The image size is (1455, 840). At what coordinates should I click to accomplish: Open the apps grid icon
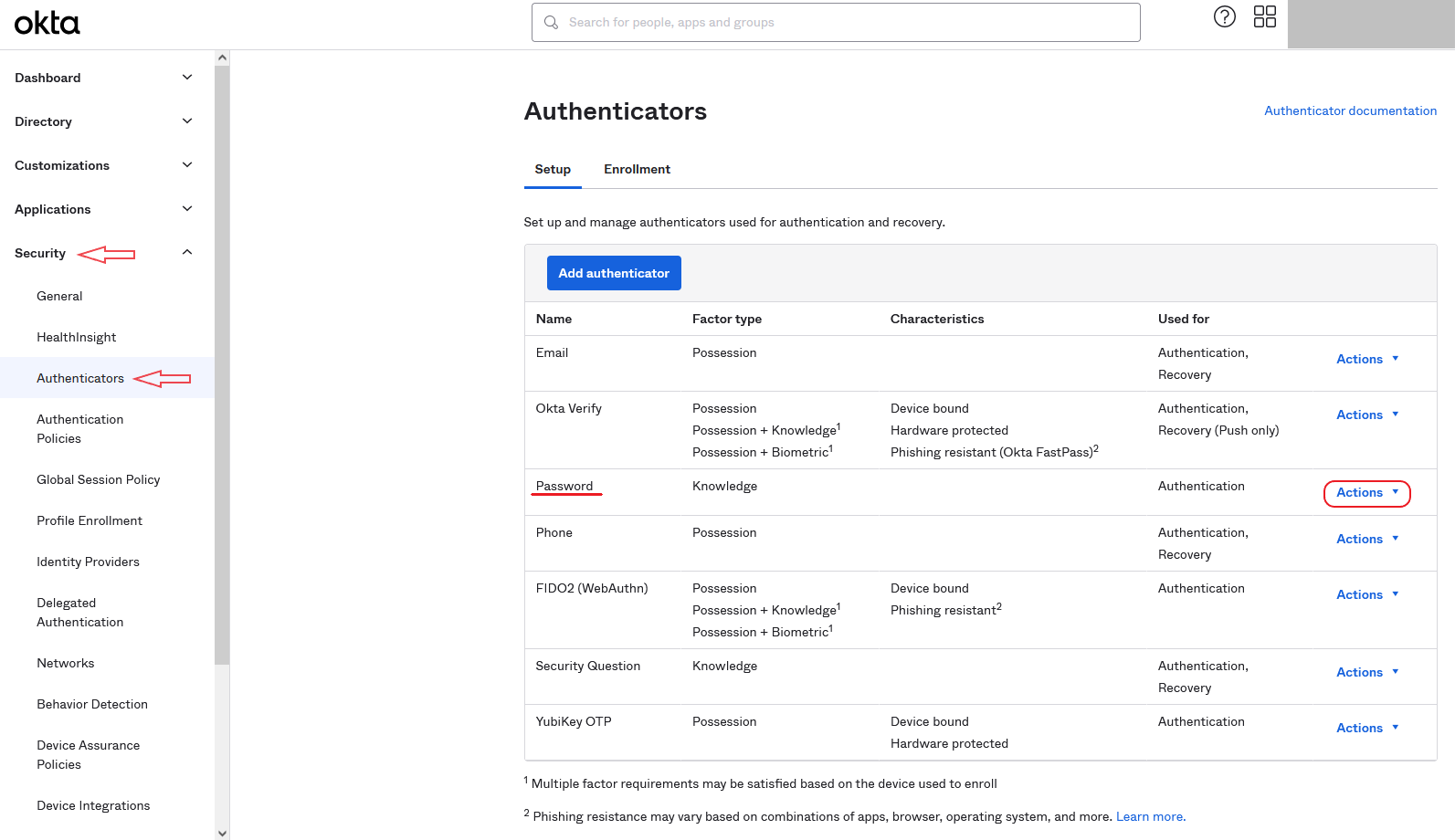tap(1264, 16)
